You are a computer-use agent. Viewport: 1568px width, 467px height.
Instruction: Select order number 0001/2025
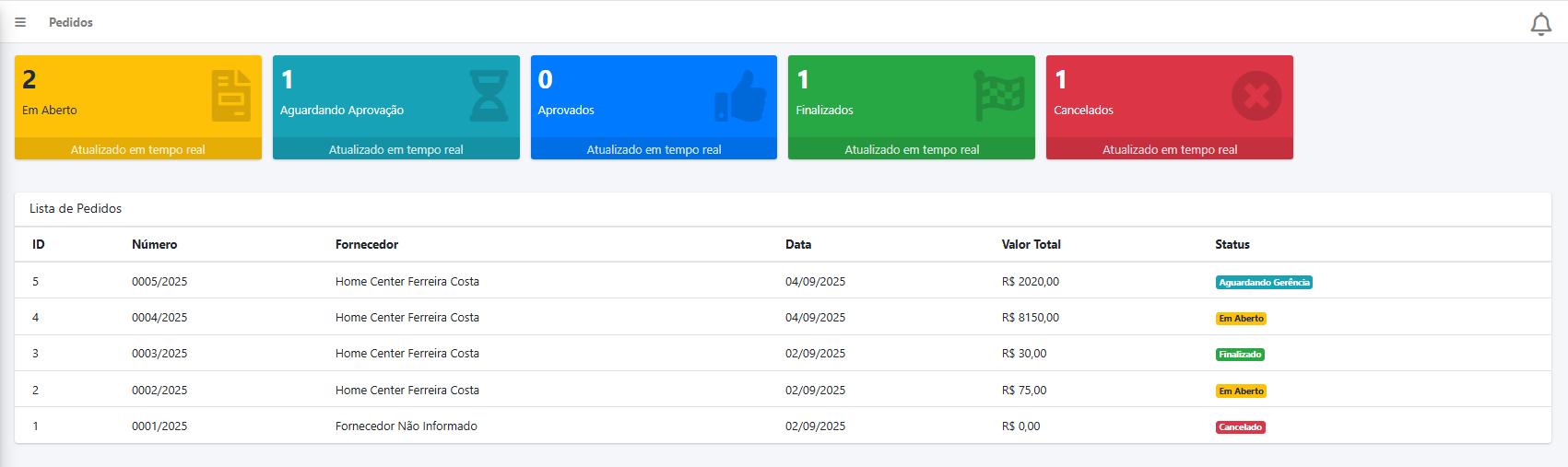pyautogui.click(x=159, y=426)
